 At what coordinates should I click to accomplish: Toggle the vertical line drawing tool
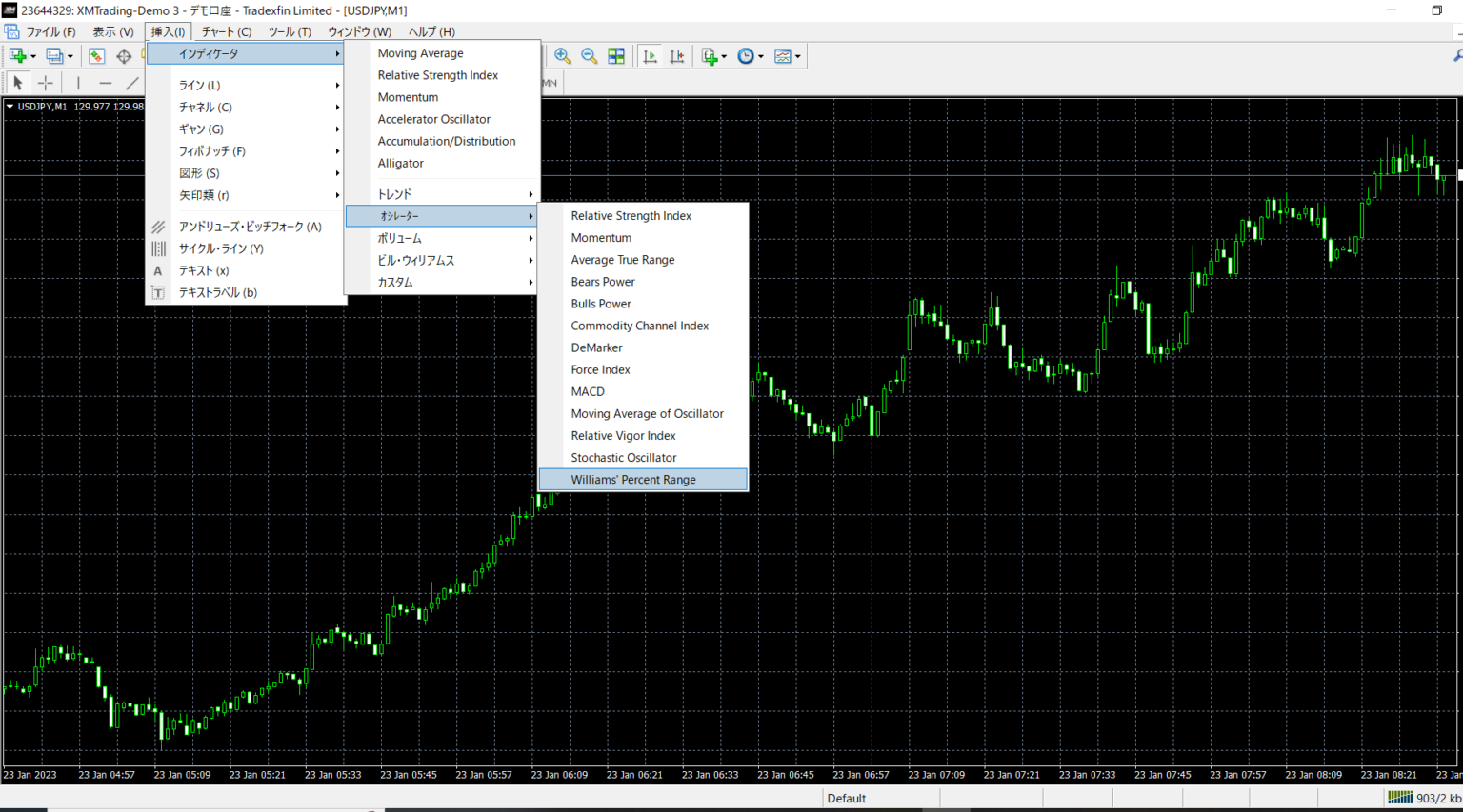[78, 83]
